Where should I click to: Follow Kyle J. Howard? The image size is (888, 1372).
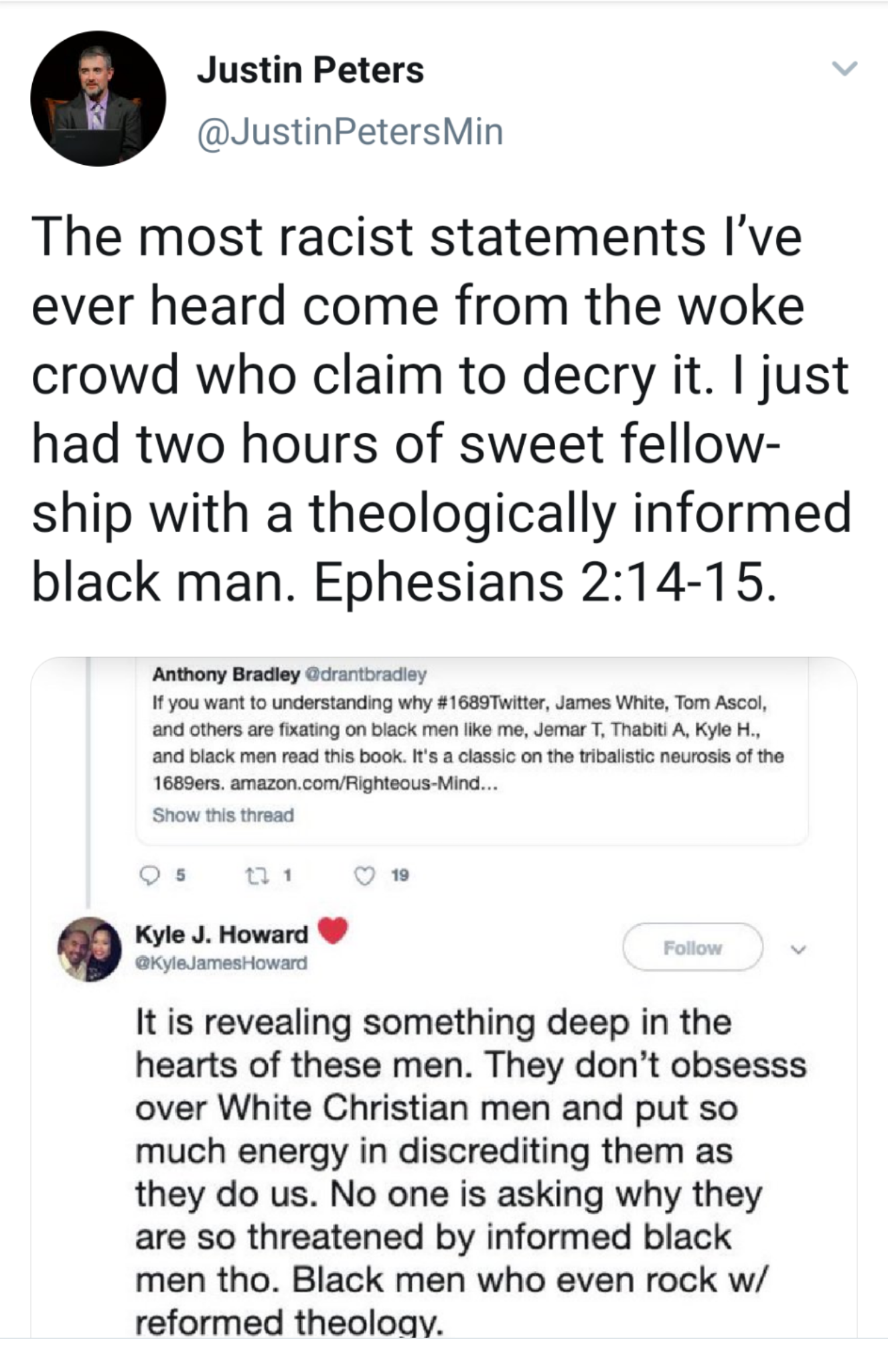pyautogui.click(x=692, y=947)
